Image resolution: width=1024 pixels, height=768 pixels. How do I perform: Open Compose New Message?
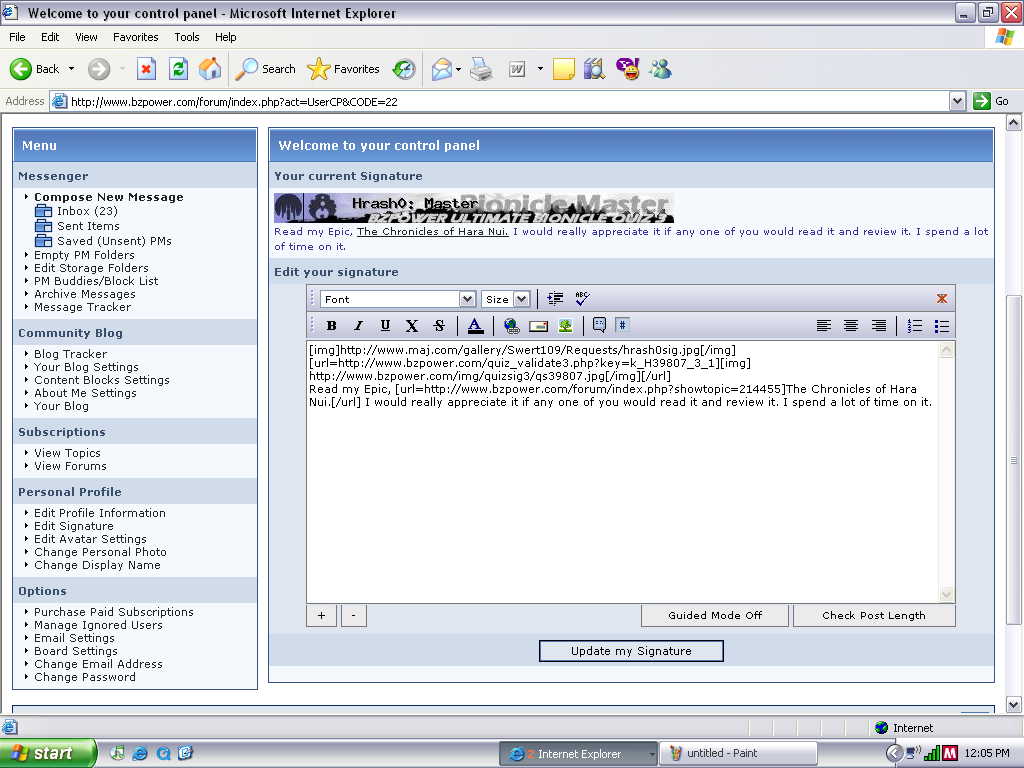pos(108,197)
